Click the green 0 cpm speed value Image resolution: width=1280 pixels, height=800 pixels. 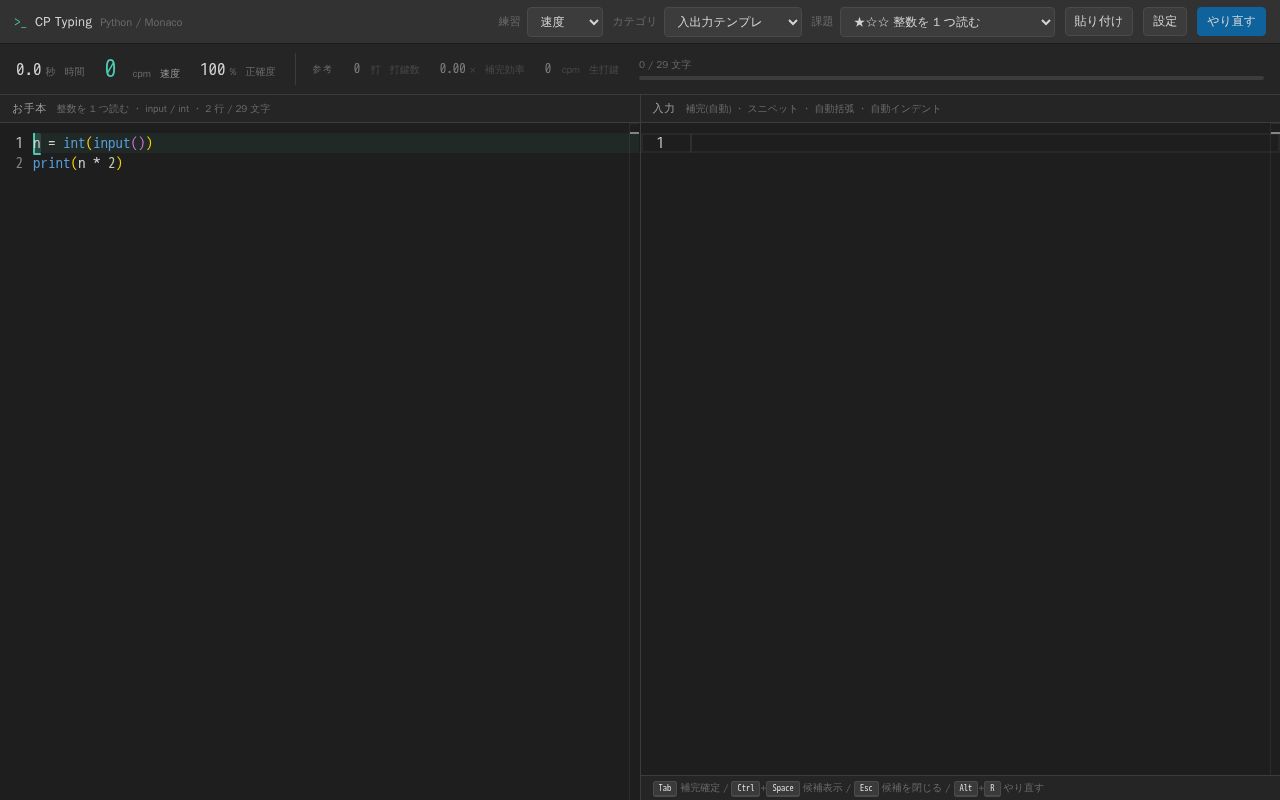pos(110,69)
